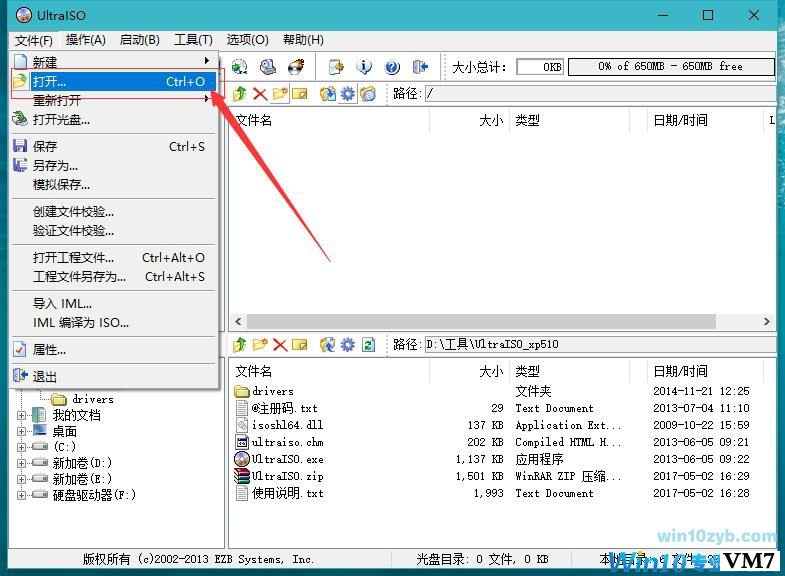Click the 大小总计 value field 0KB
The width and height of the screenshot is (785, 576).
coord(540,67)
